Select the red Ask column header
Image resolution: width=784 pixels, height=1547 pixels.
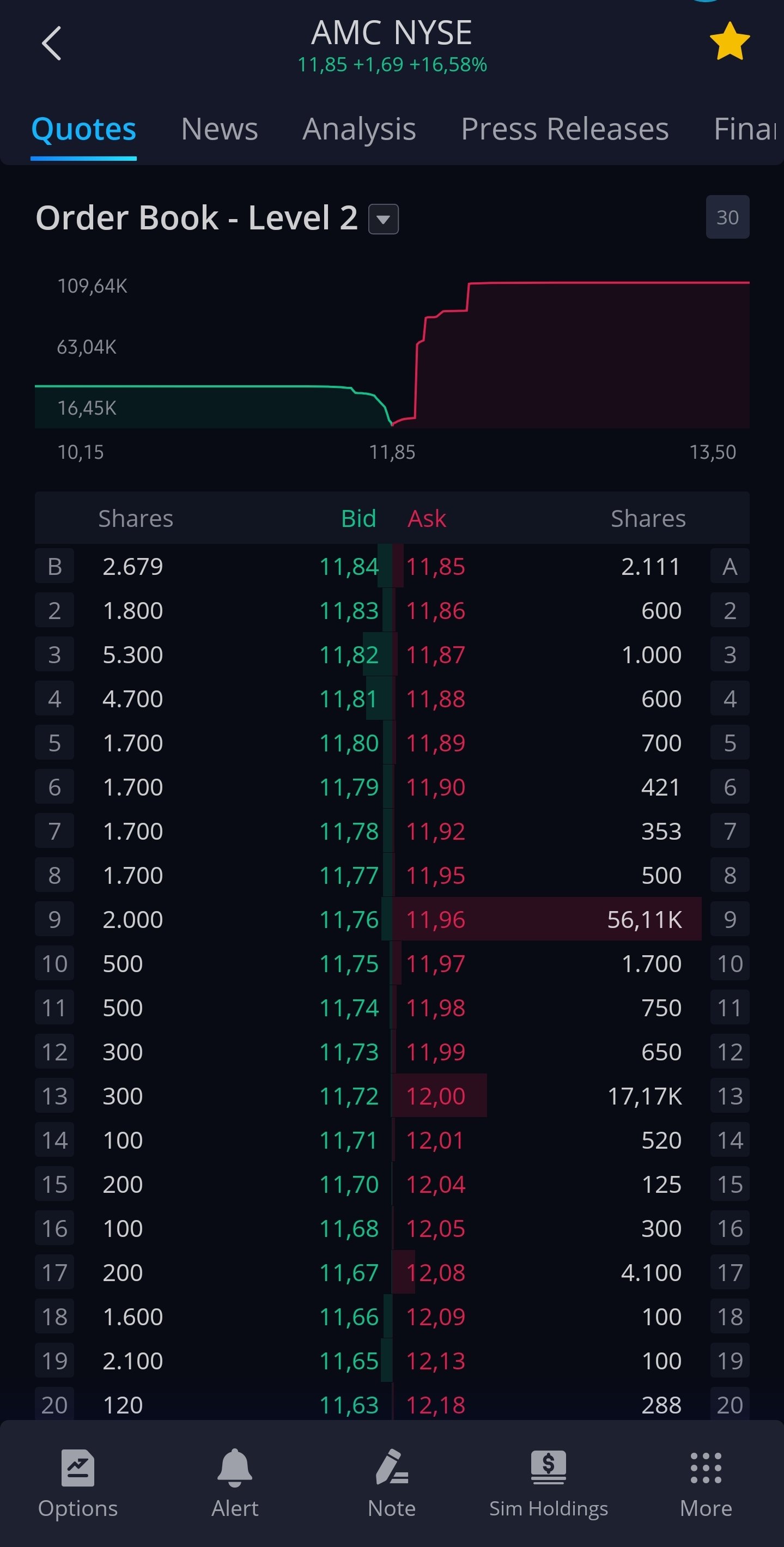click(427, 518)
